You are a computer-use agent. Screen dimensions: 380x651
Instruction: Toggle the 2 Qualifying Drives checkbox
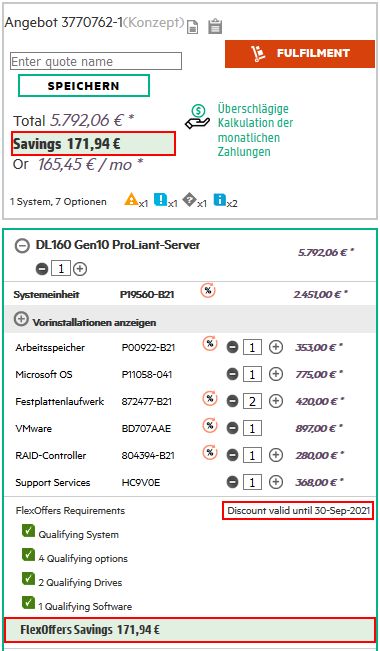tap(28, 578)
